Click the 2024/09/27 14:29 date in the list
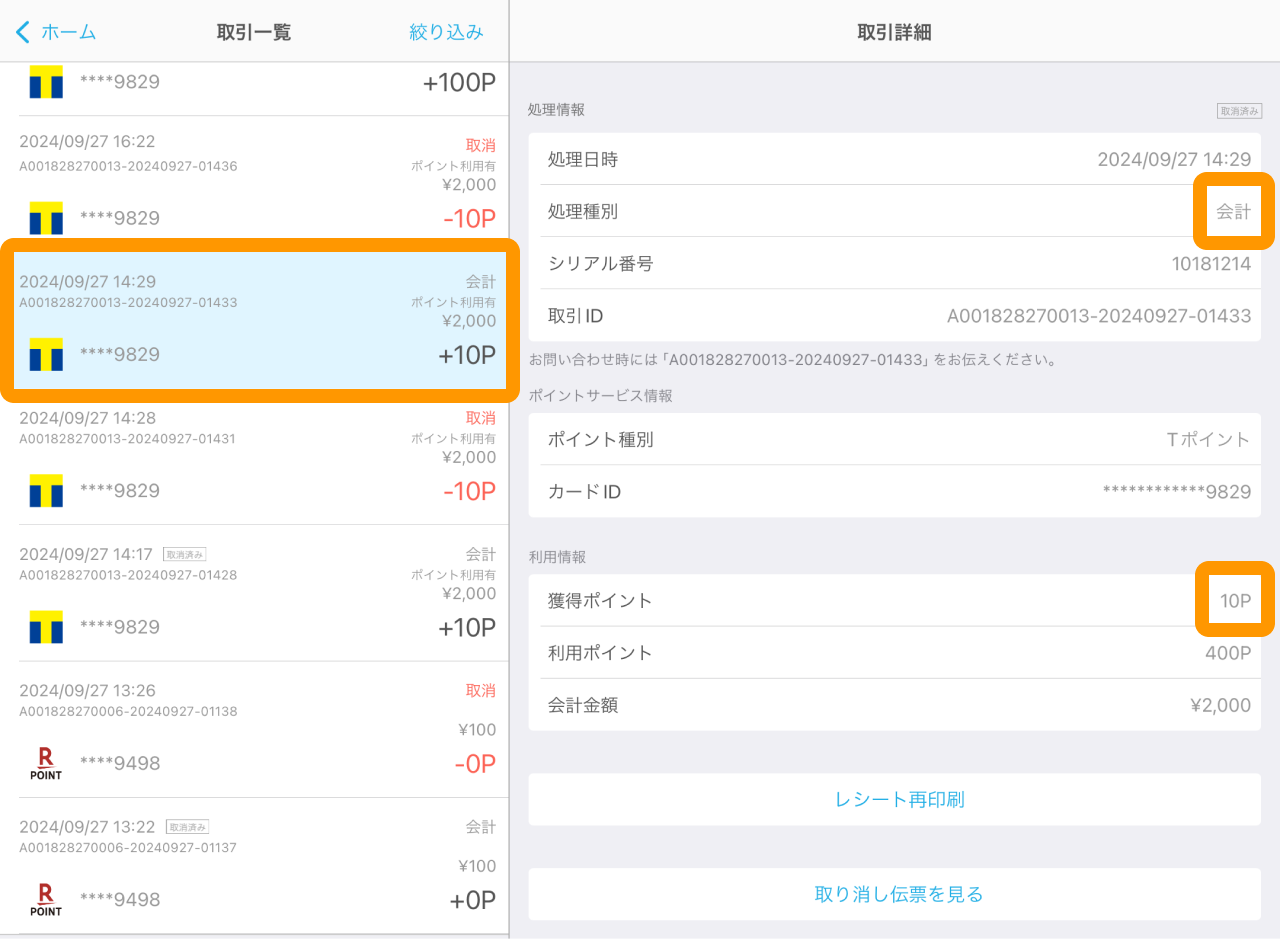 (87, 282)
